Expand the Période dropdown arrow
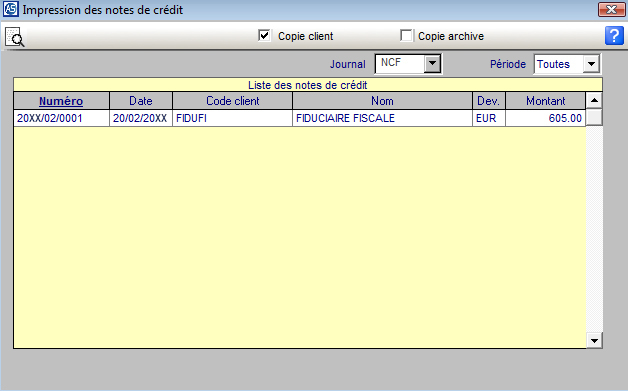This screenshot has height=391, width=628. (x=592, y=64)
